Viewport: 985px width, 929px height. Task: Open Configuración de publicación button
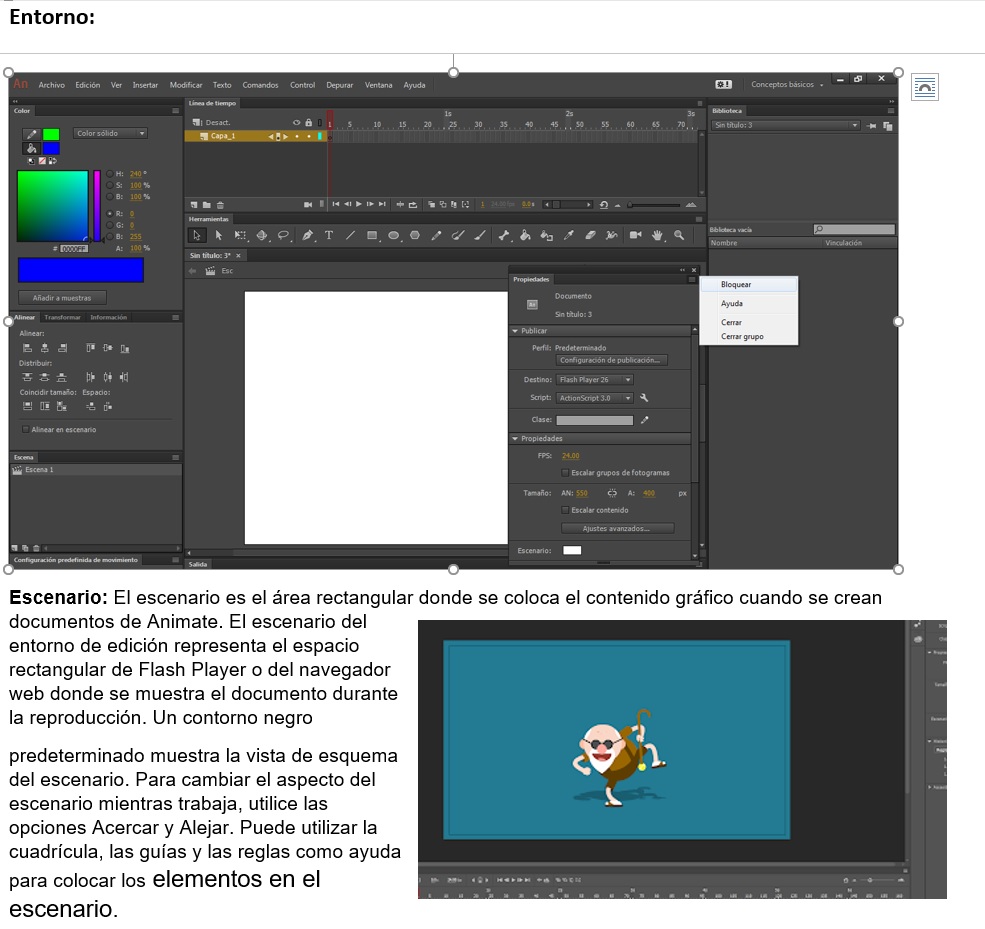click(x=611, y=360)
